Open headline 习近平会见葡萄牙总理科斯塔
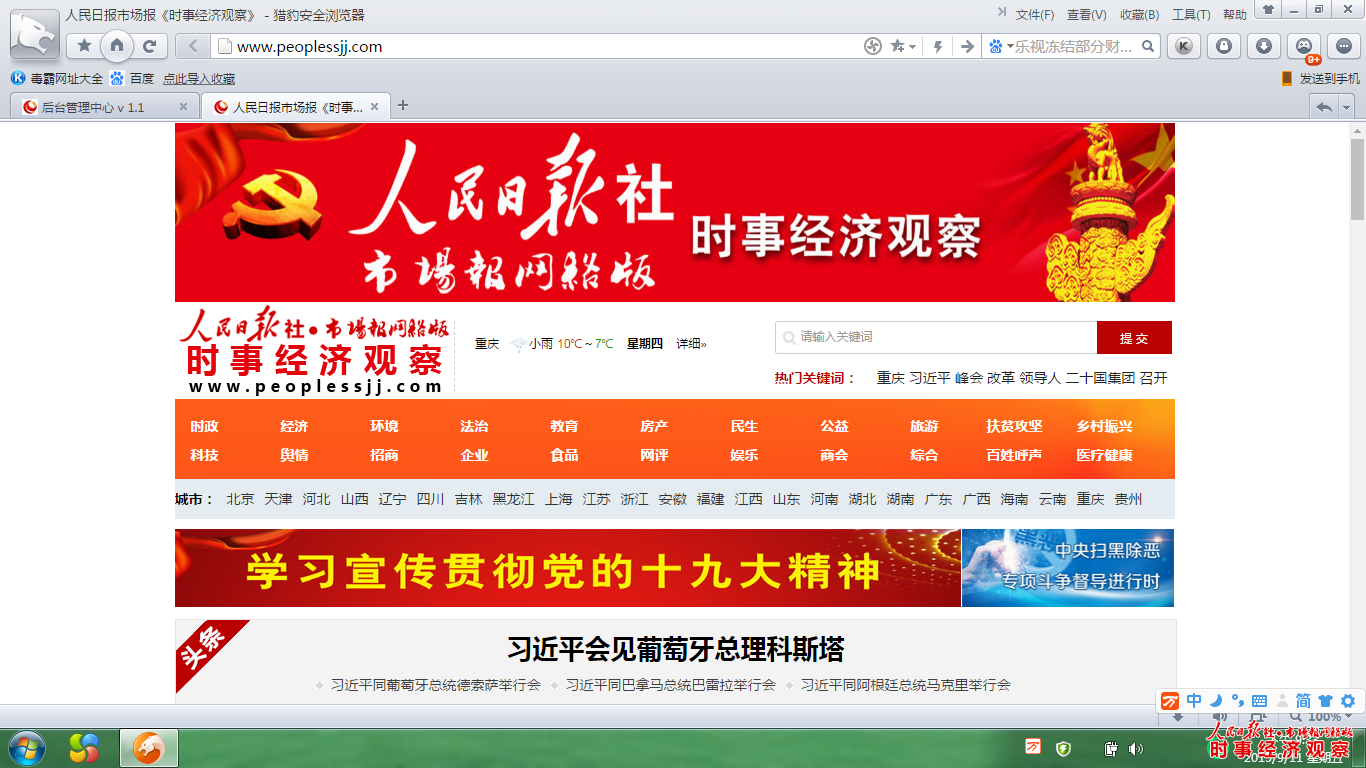The height and width of the screenshot is (768, 1366). click(676, 650)
